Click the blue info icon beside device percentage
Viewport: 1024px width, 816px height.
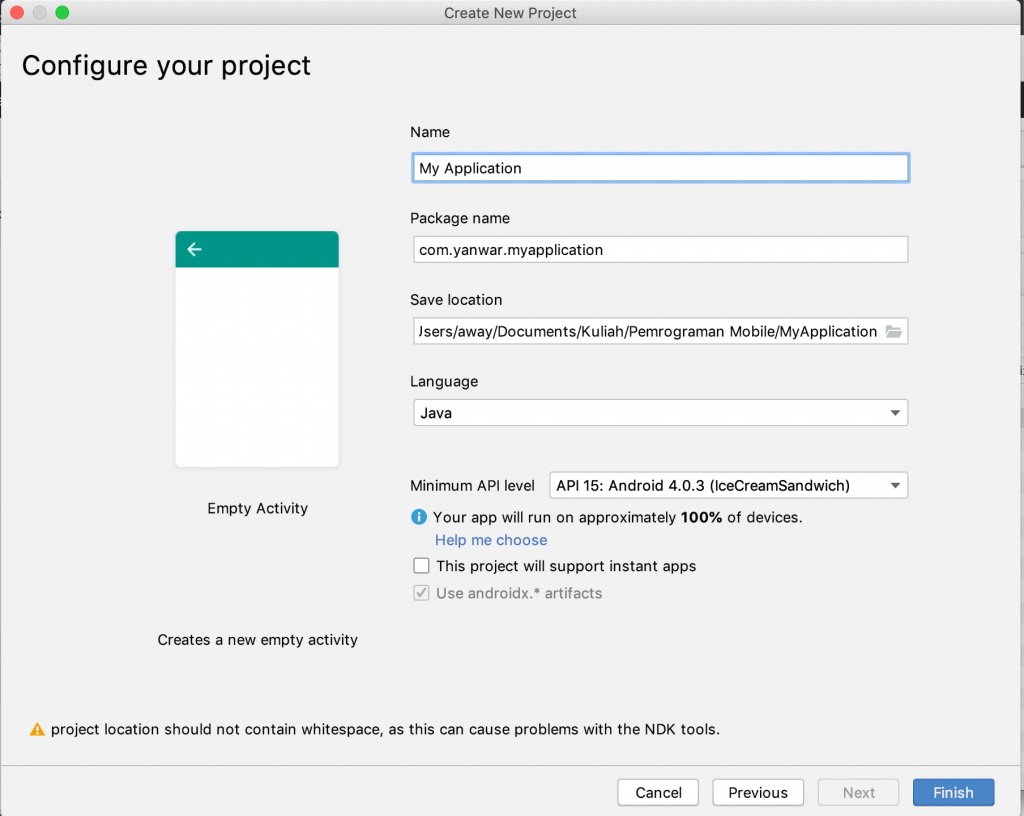tap(419, 517)
